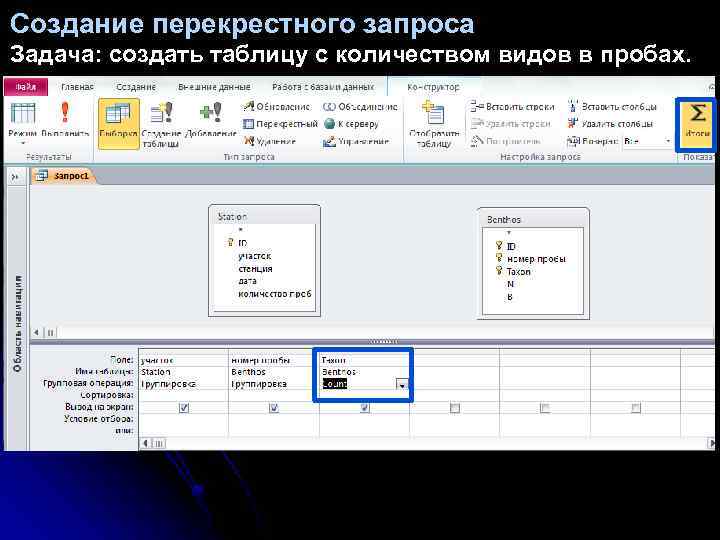Screen dimensions: 720x540
Task: Choose К серверу pass-through query
Action: click(351, 124)
